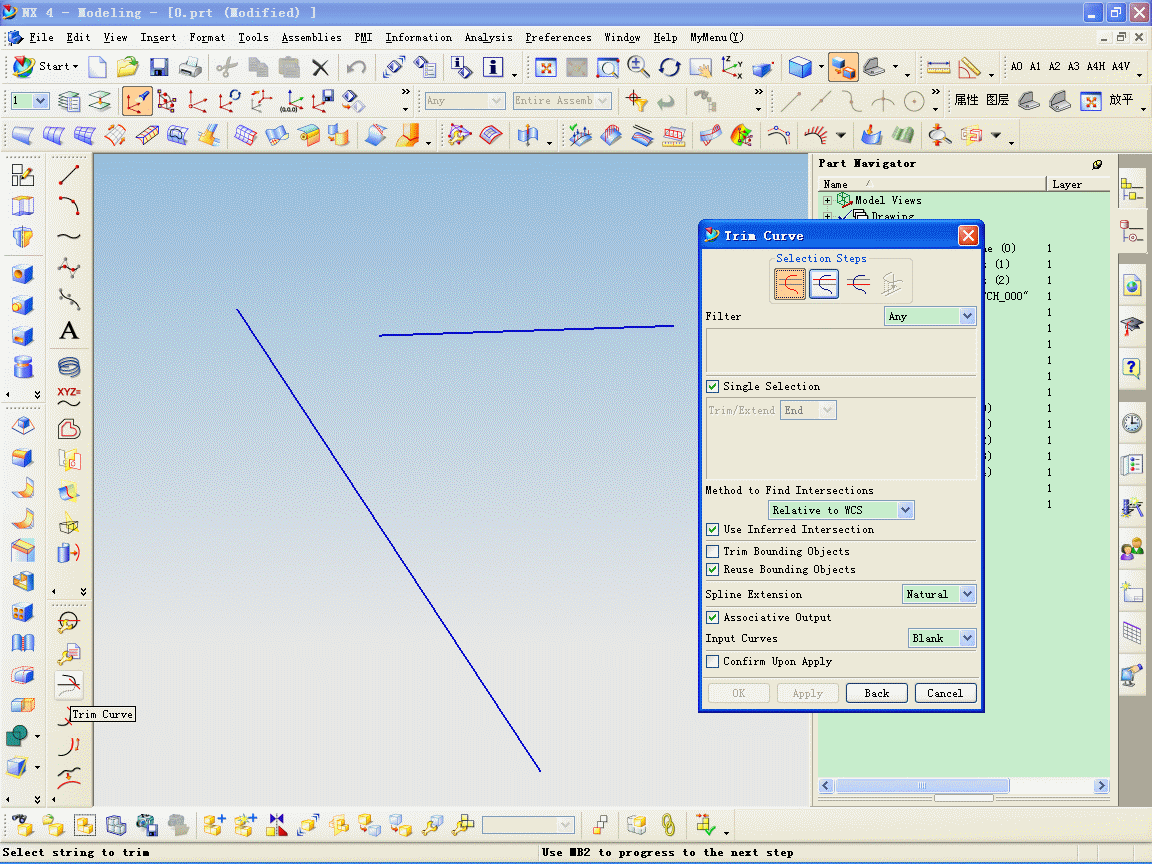Select the first Trim Curve selection step

tap(790, 284)
